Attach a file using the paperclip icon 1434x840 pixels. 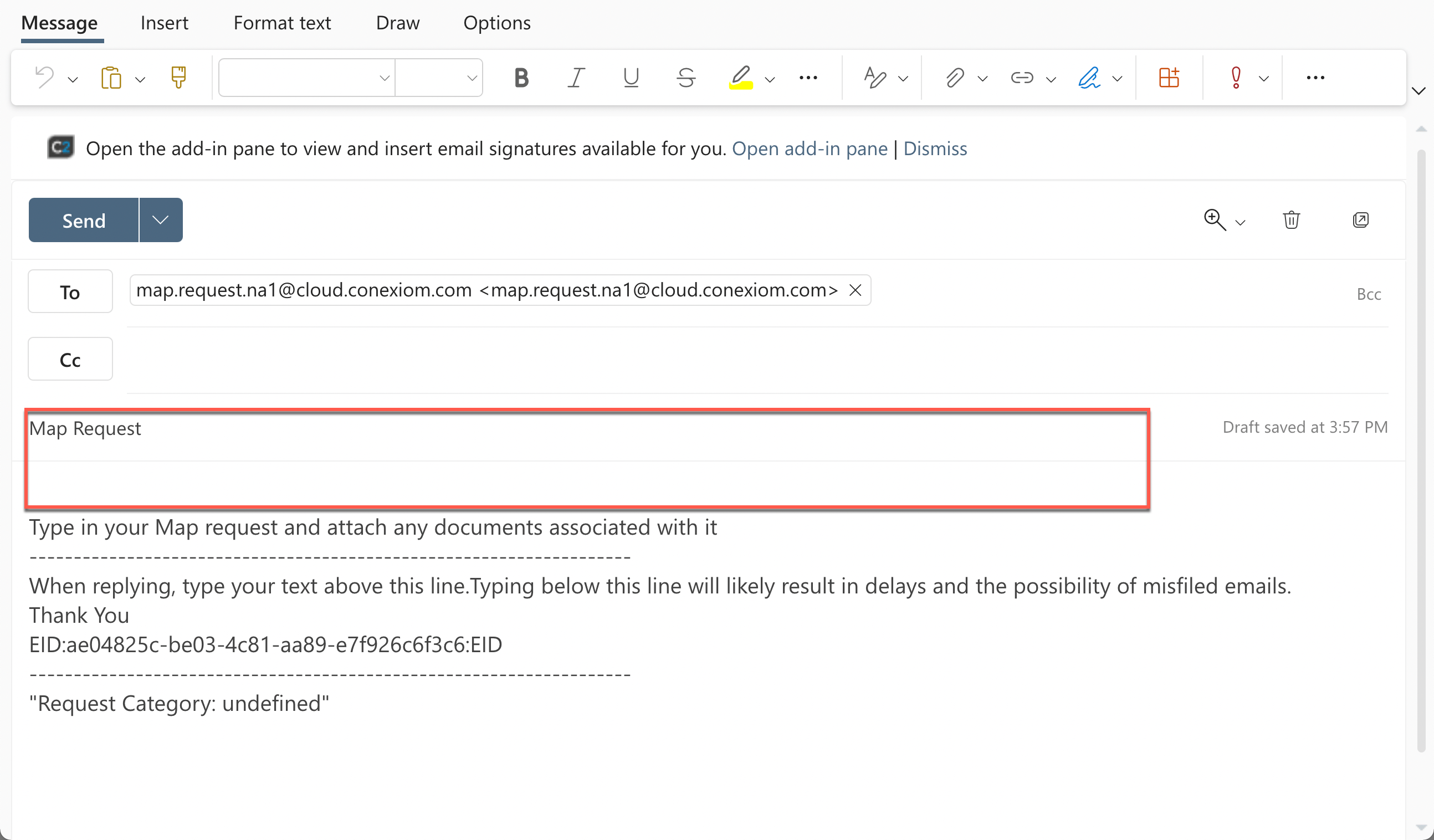[x=956, y=78]
